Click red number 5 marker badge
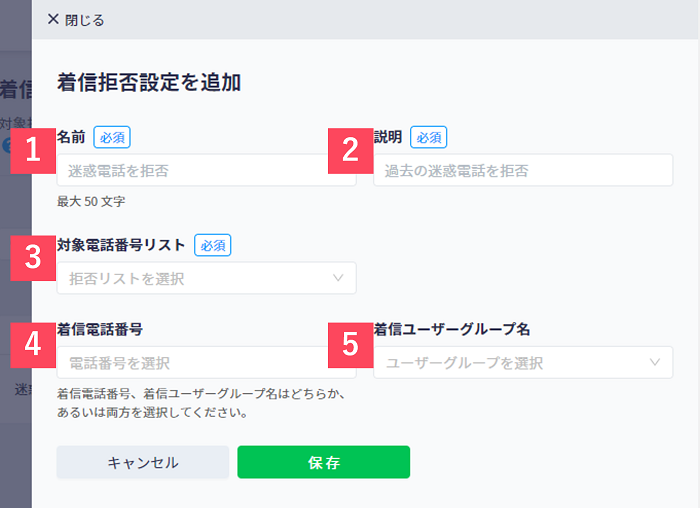700x508 pixels. pos(350,345)
